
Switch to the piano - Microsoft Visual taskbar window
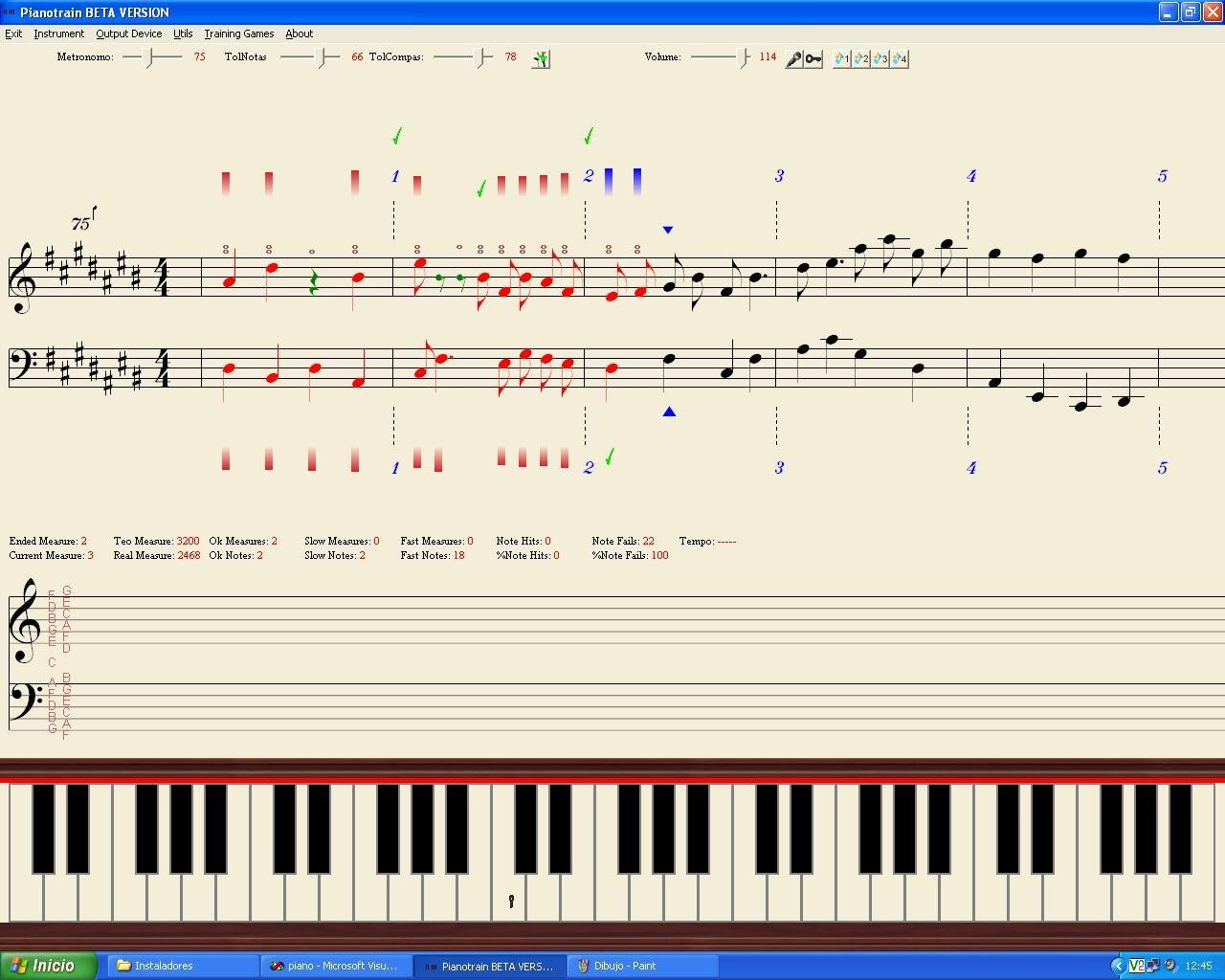337,966
